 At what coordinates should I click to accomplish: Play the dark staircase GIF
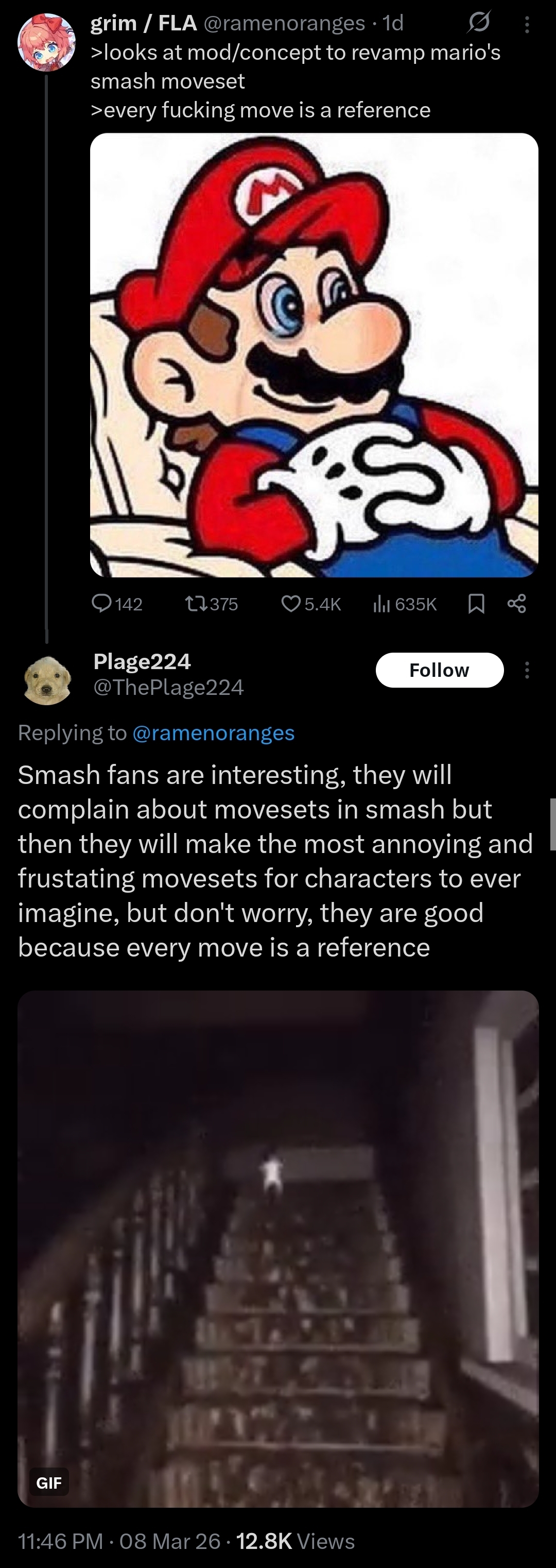(278, 1248)
